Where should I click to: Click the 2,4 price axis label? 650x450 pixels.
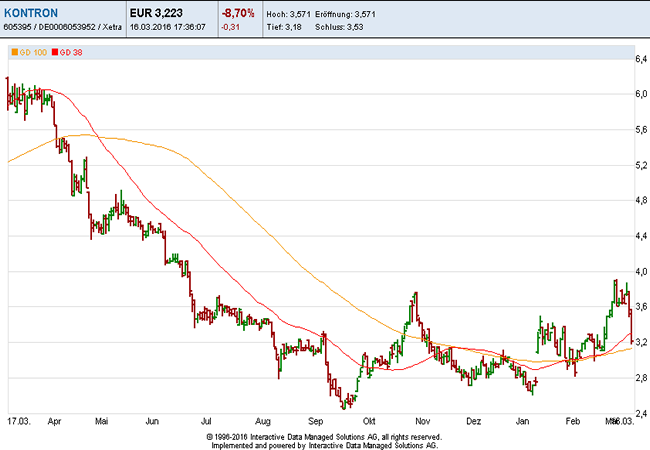tap(641, 414)
